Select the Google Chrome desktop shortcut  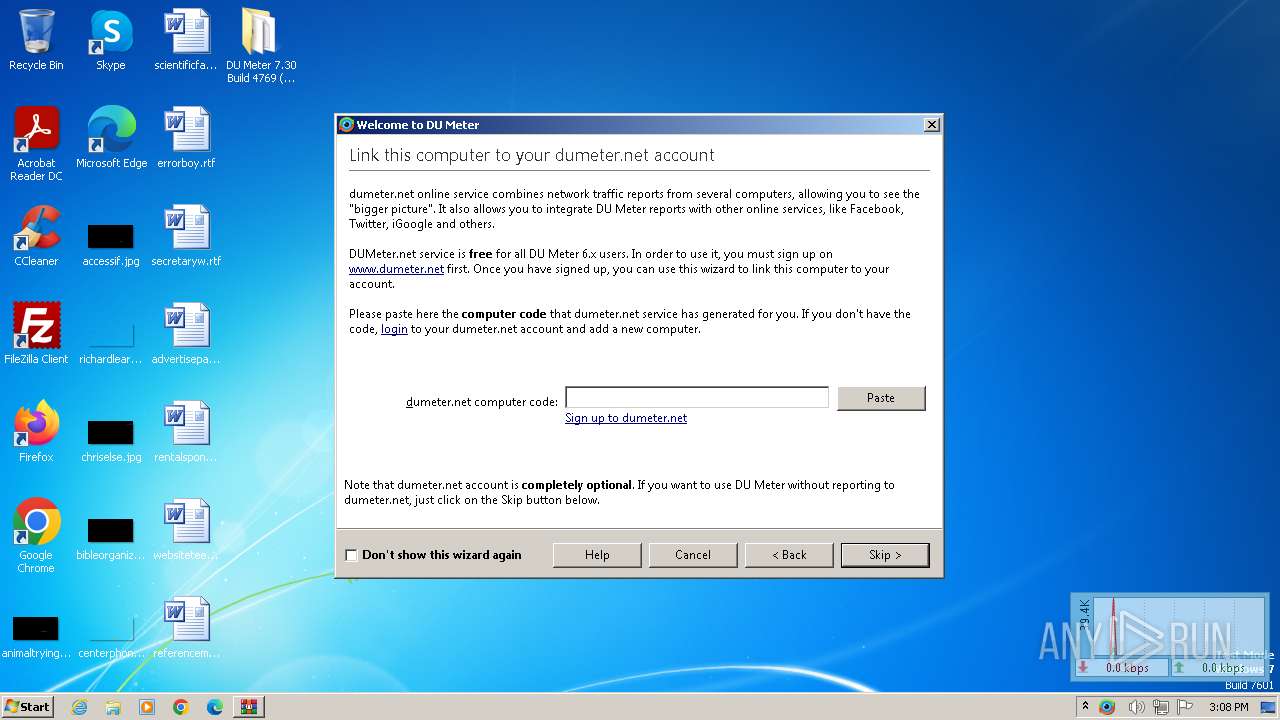[36, 536]
